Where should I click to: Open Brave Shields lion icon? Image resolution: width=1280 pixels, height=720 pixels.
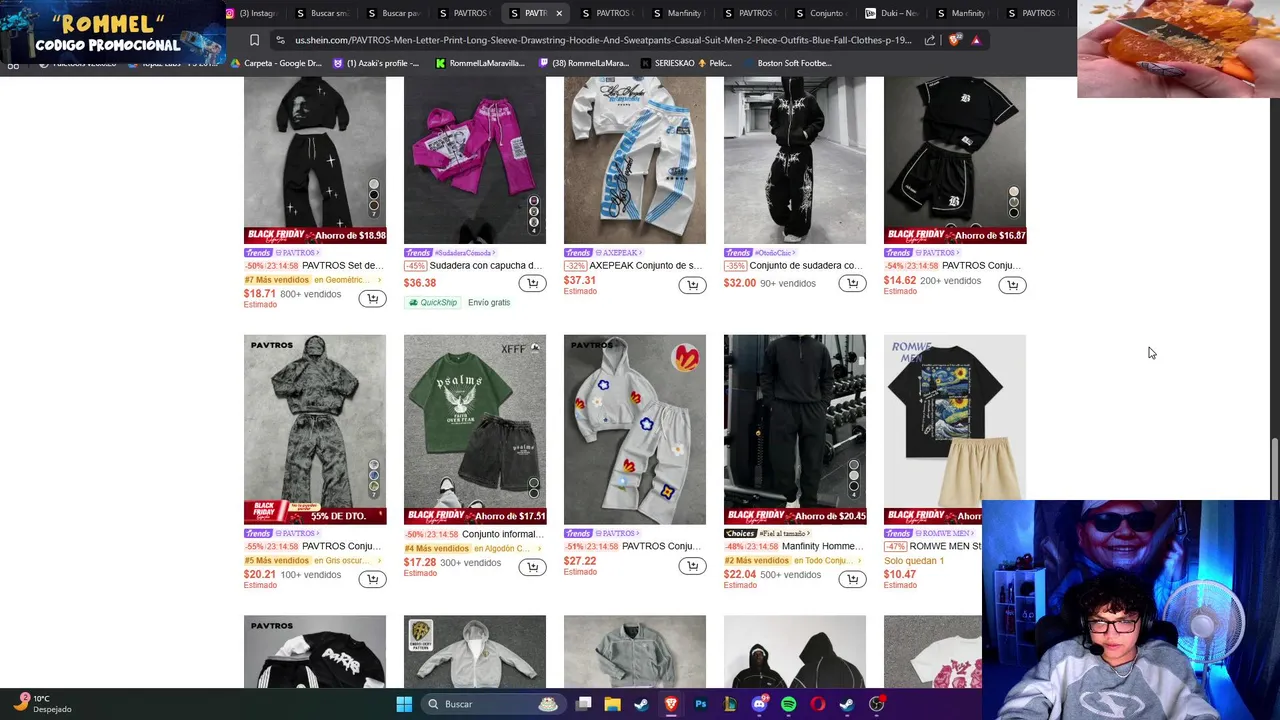pyautogui.click(x=955, y=40)
